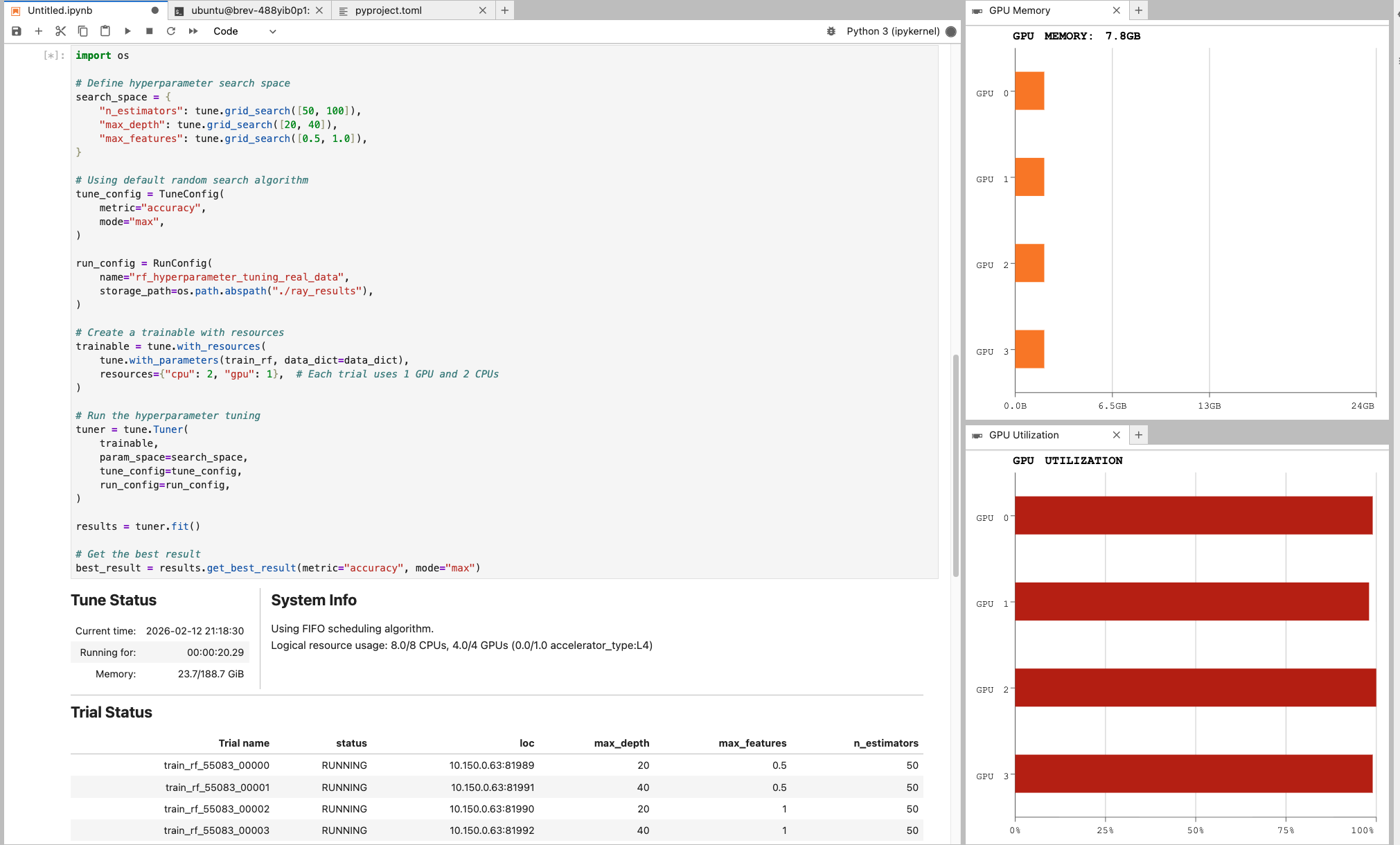The height and width of the screenshot is (845, 1400).
Task: Run the current notebook cell
Action: 127,30
